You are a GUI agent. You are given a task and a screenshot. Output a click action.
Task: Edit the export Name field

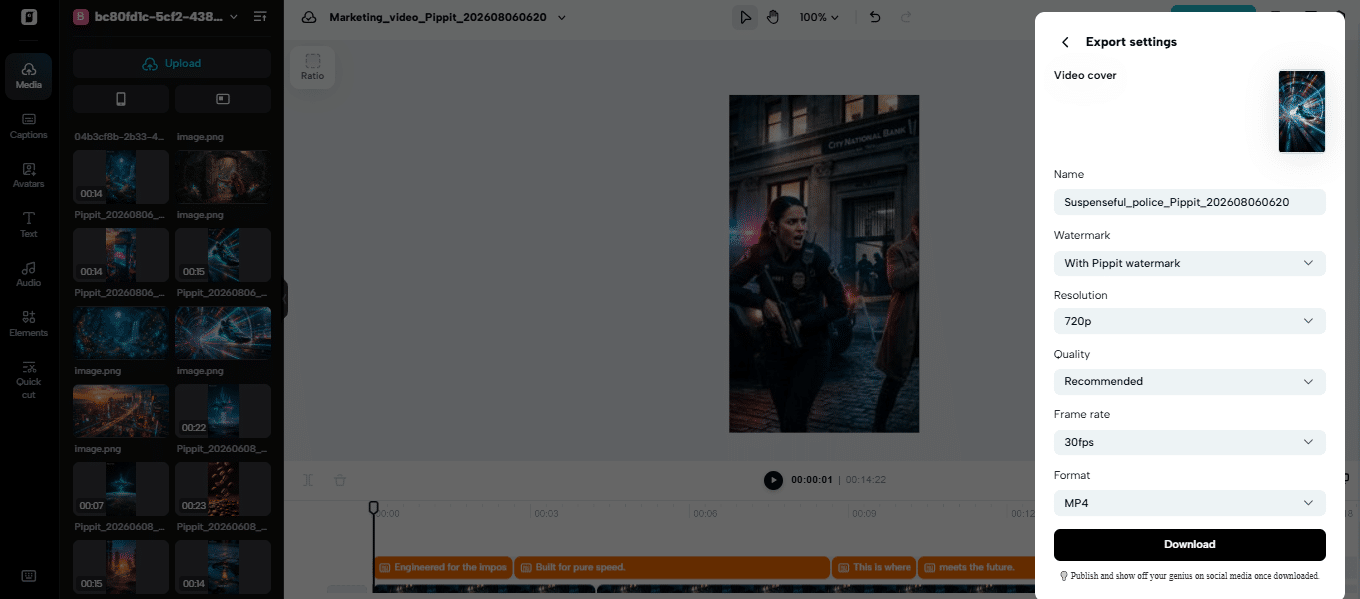[x=1189, y=202]
